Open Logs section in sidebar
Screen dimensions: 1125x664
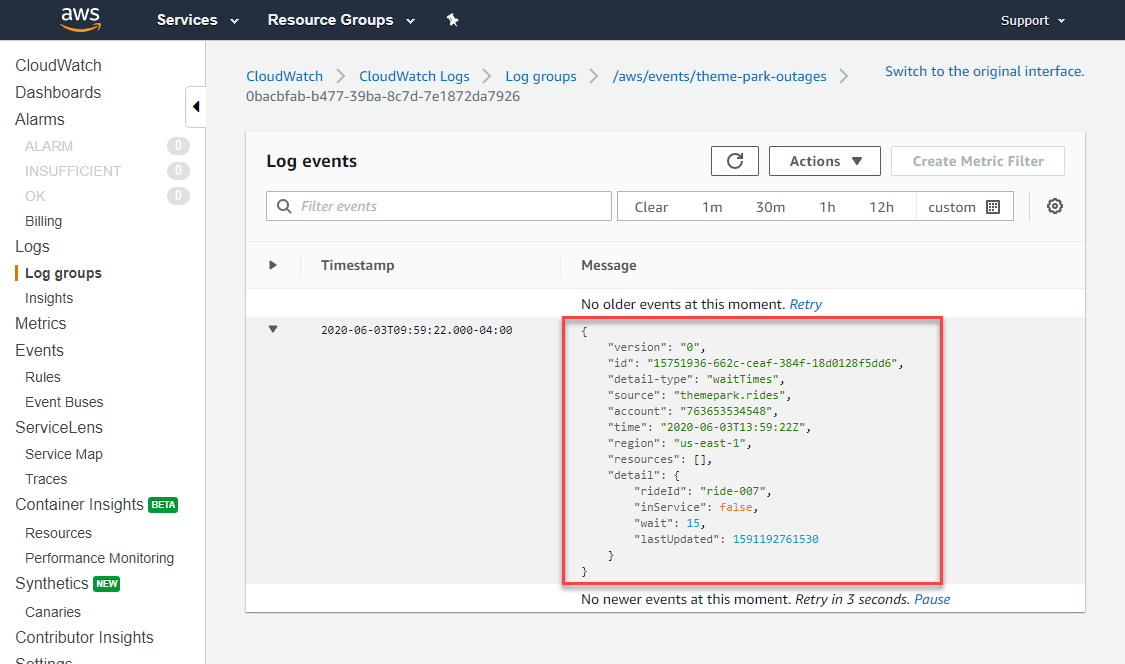[32, 246]
